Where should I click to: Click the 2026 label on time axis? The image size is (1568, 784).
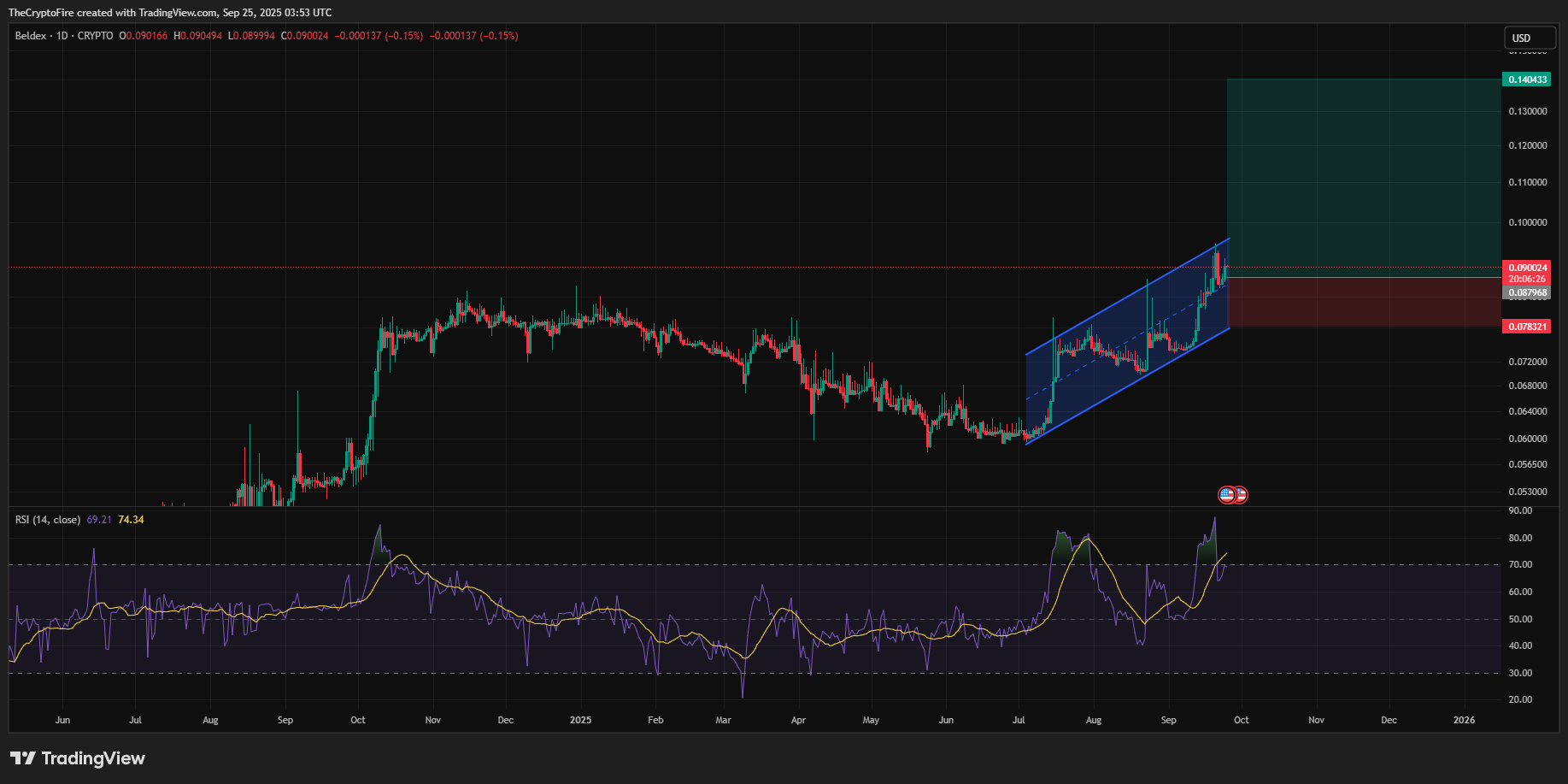pos(1464,720)
